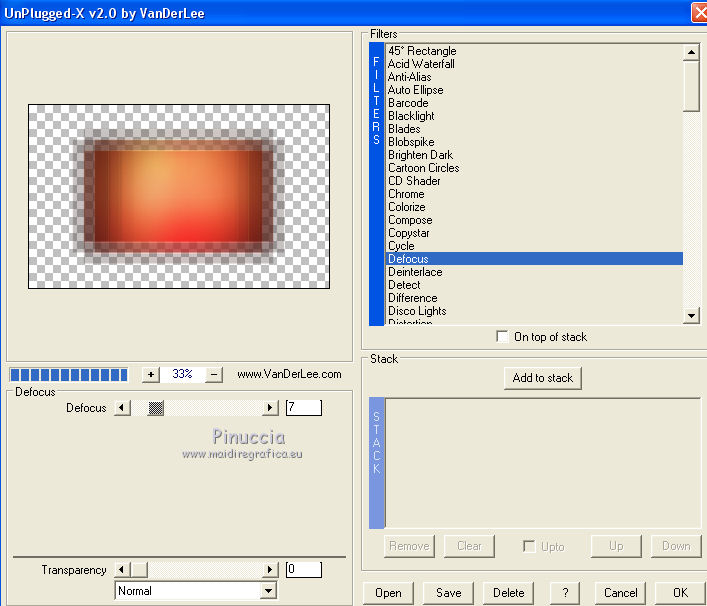The height and width of the screenshot is (606, 707).
Task: Choose the Disco Lights filter
Action: click(534, 311)
